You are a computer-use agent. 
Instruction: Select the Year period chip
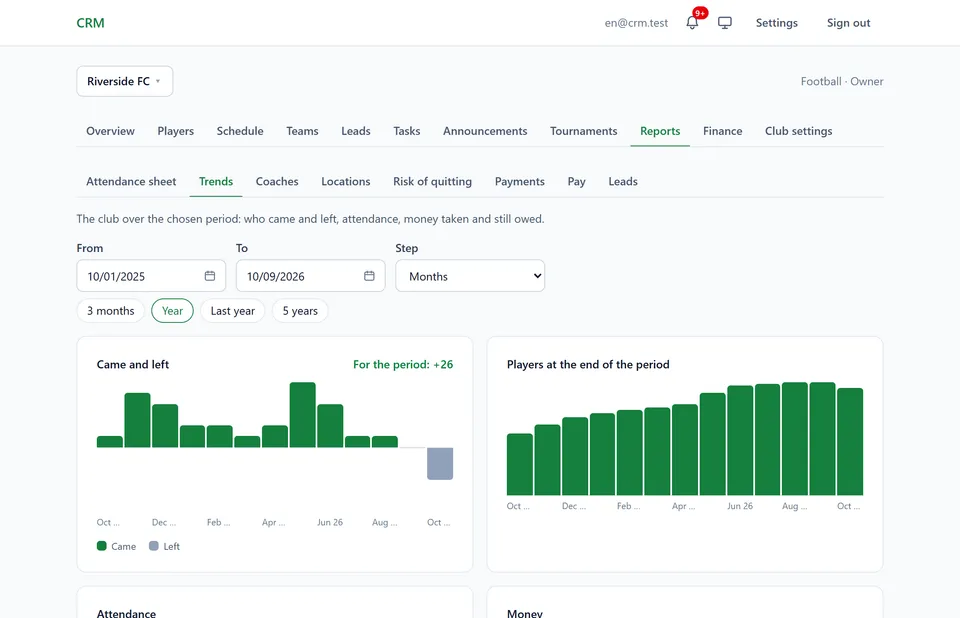[x=172, y=311]
